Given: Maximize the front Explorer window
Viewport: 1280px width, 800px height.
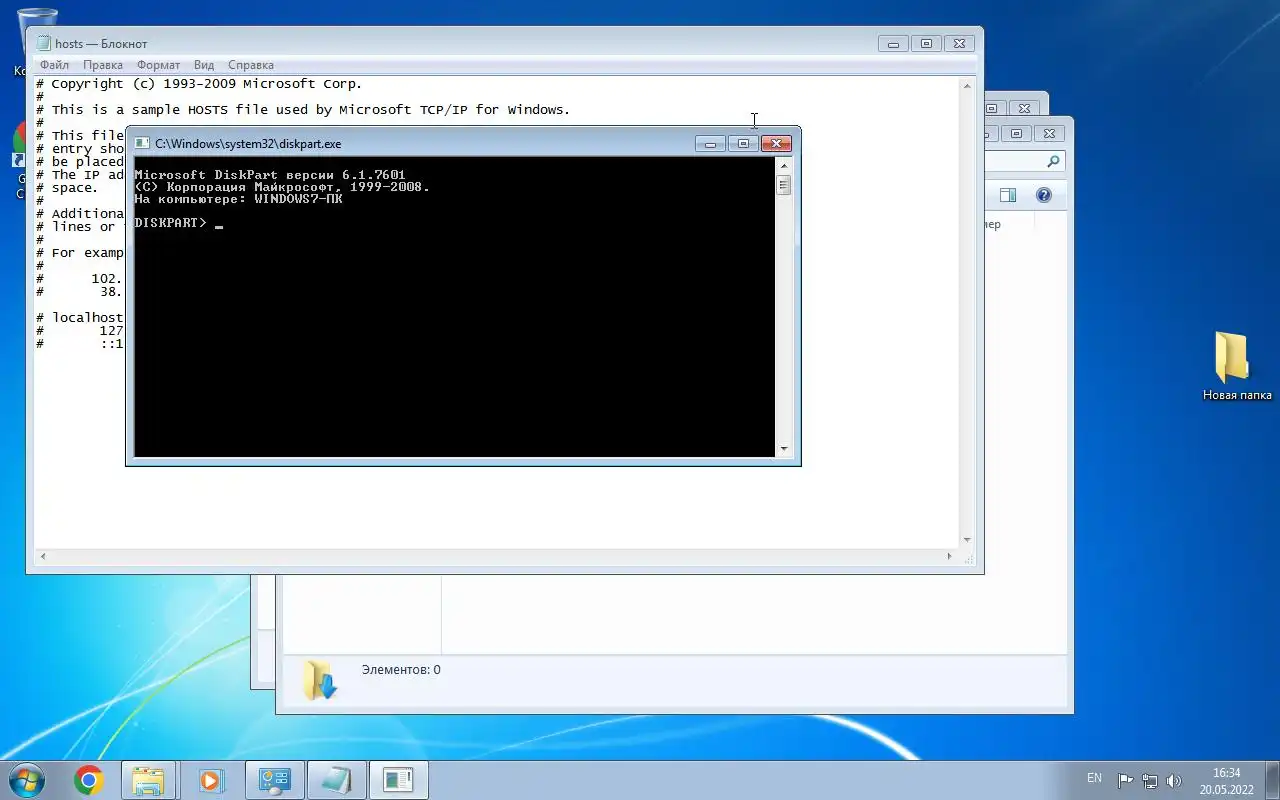Looking at the screenshot, I should [x=1016, y=133].
